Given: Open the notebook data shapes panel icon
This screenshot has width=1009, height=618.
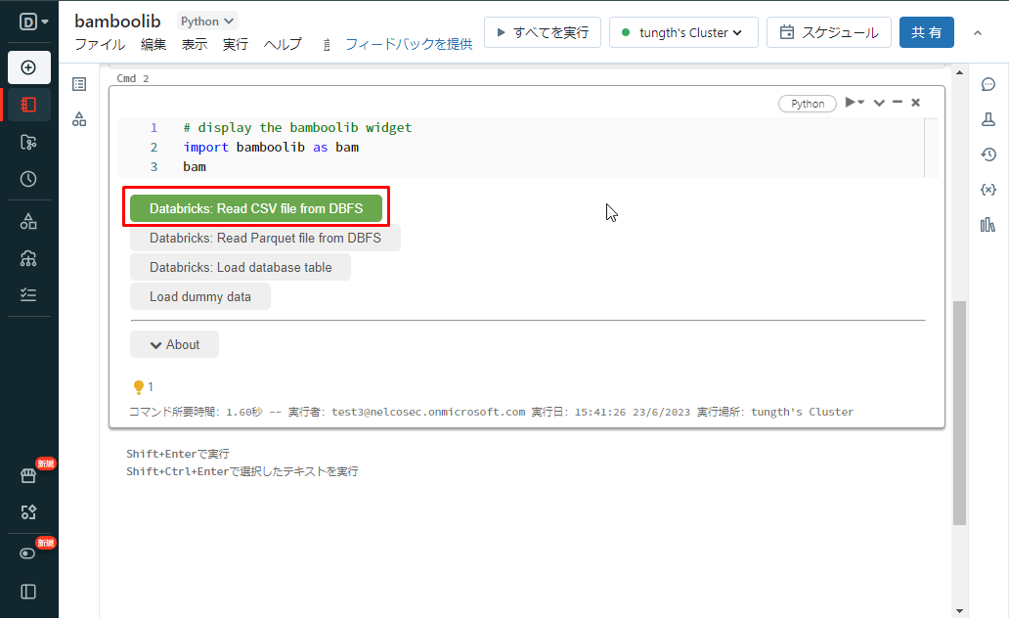Looking at the screenshot, I should click(79, 119).
